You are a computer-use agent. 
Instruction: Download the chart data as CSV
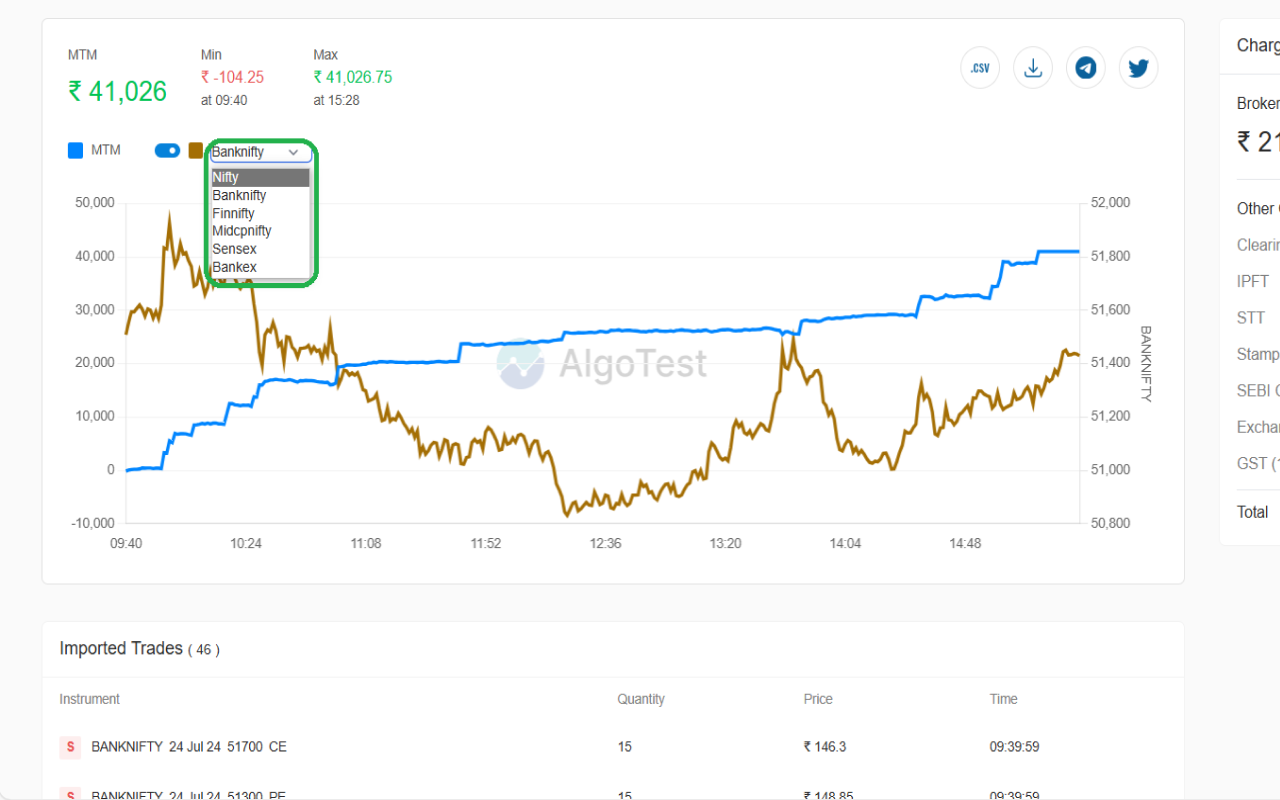click(x=980, y=68)
